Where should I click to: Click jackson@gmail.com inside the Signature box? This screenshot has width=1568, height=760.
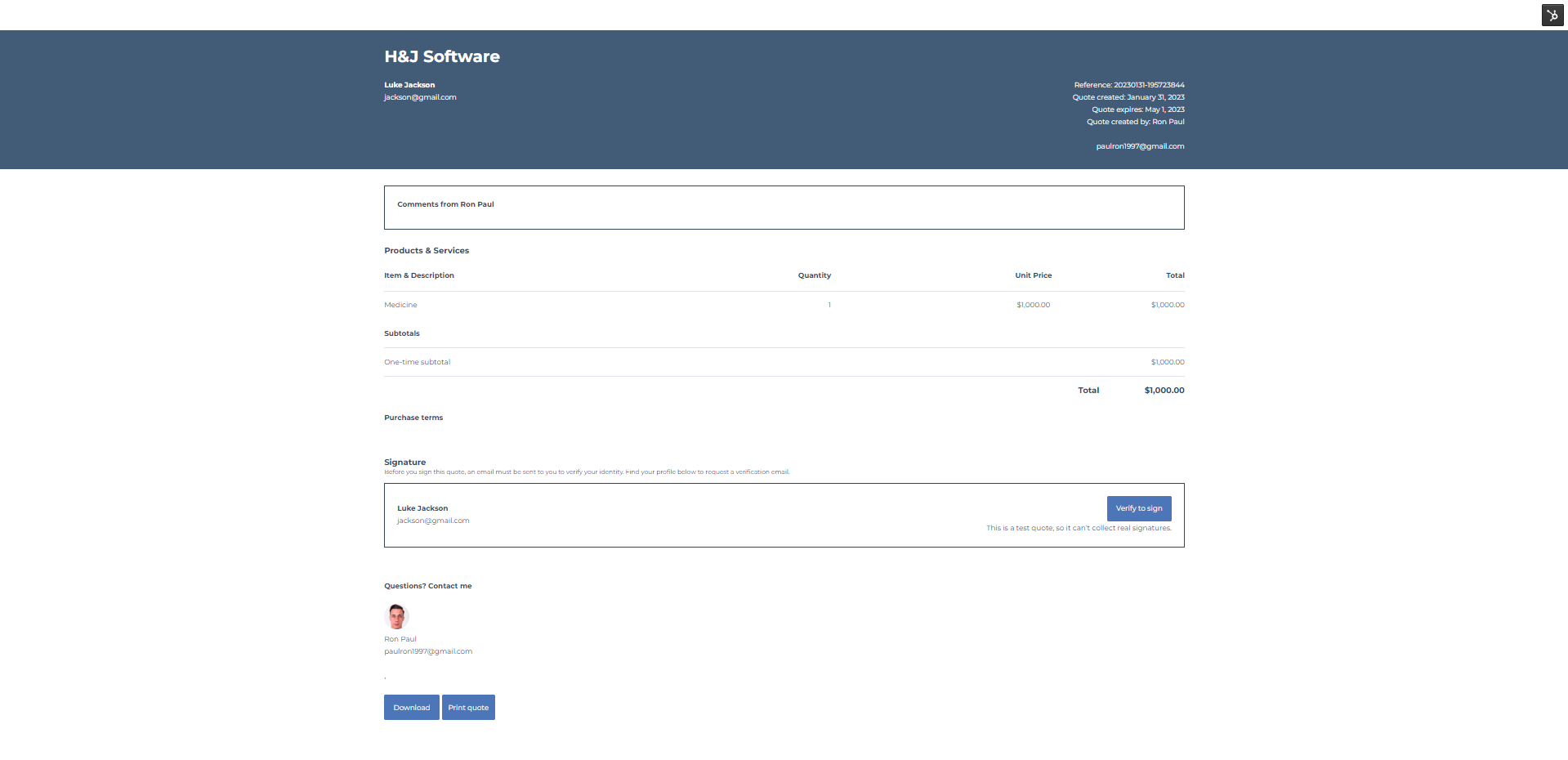point(433,521)
